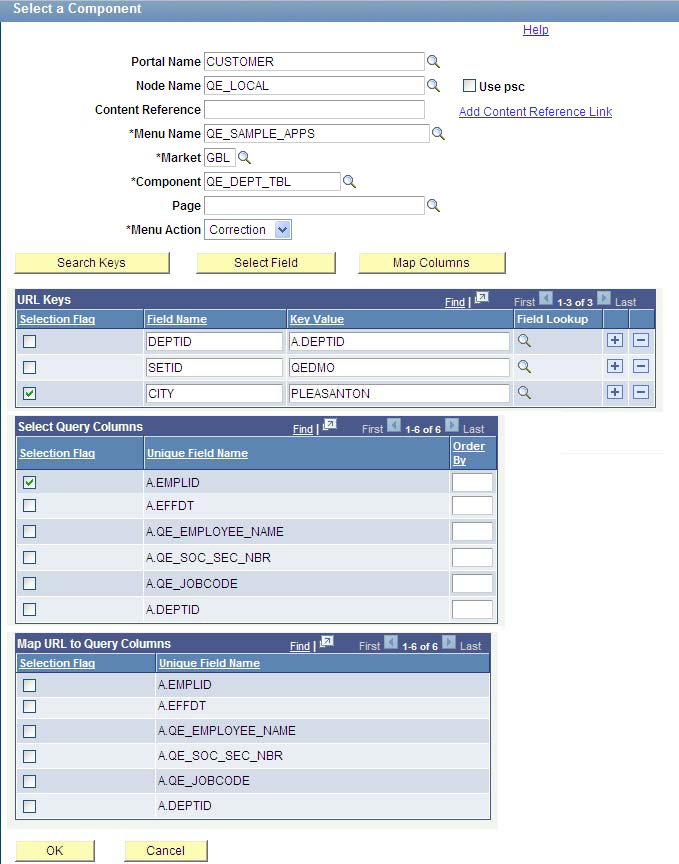
Task: Open field lookup for CITY row
Action: pyautogui.click(x=524, y=393)
